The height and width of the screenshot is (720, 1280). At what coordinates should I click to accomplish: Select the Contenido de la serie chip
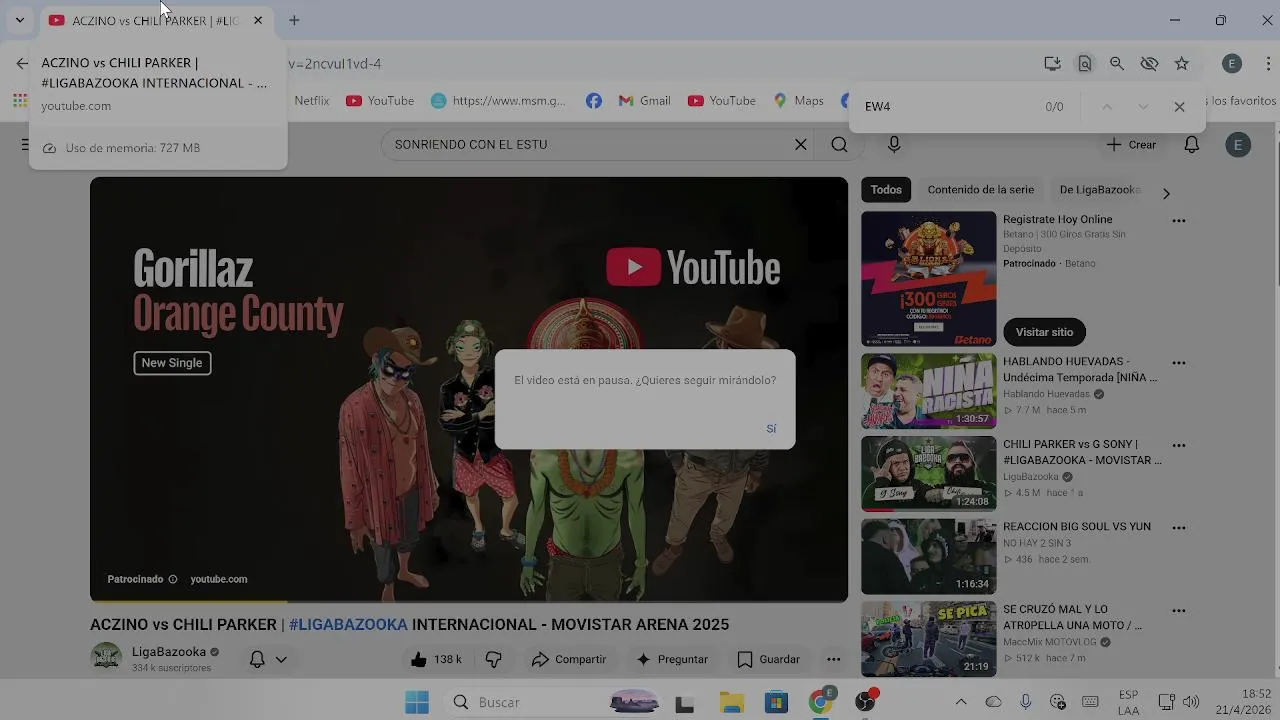coord(981,189)
